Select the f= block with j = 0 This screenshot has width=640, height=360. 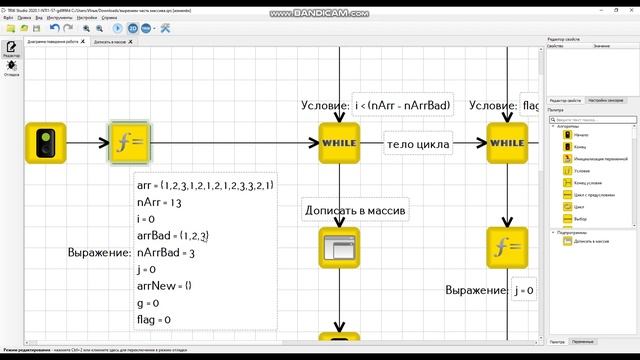[507, 248]
